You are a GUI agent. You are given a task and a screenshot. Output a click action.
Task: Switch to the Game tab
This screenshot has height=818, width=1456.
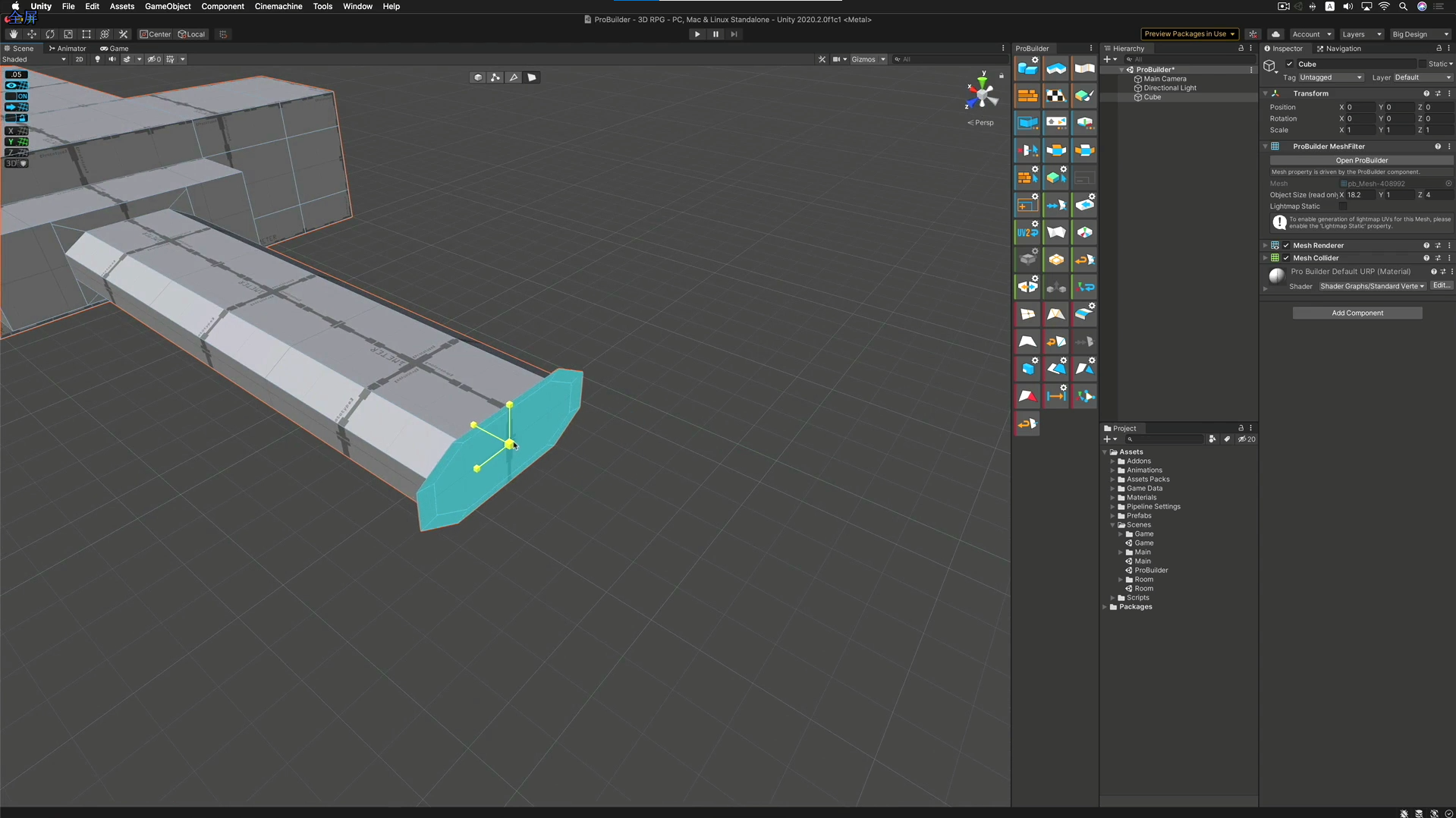click(x=115, y=48)
